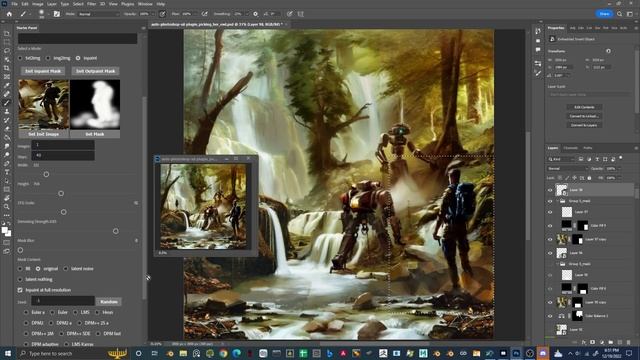Viewport: 640px width, 360px height.
Task: Open the Image menu
Action: coord(38,4)
